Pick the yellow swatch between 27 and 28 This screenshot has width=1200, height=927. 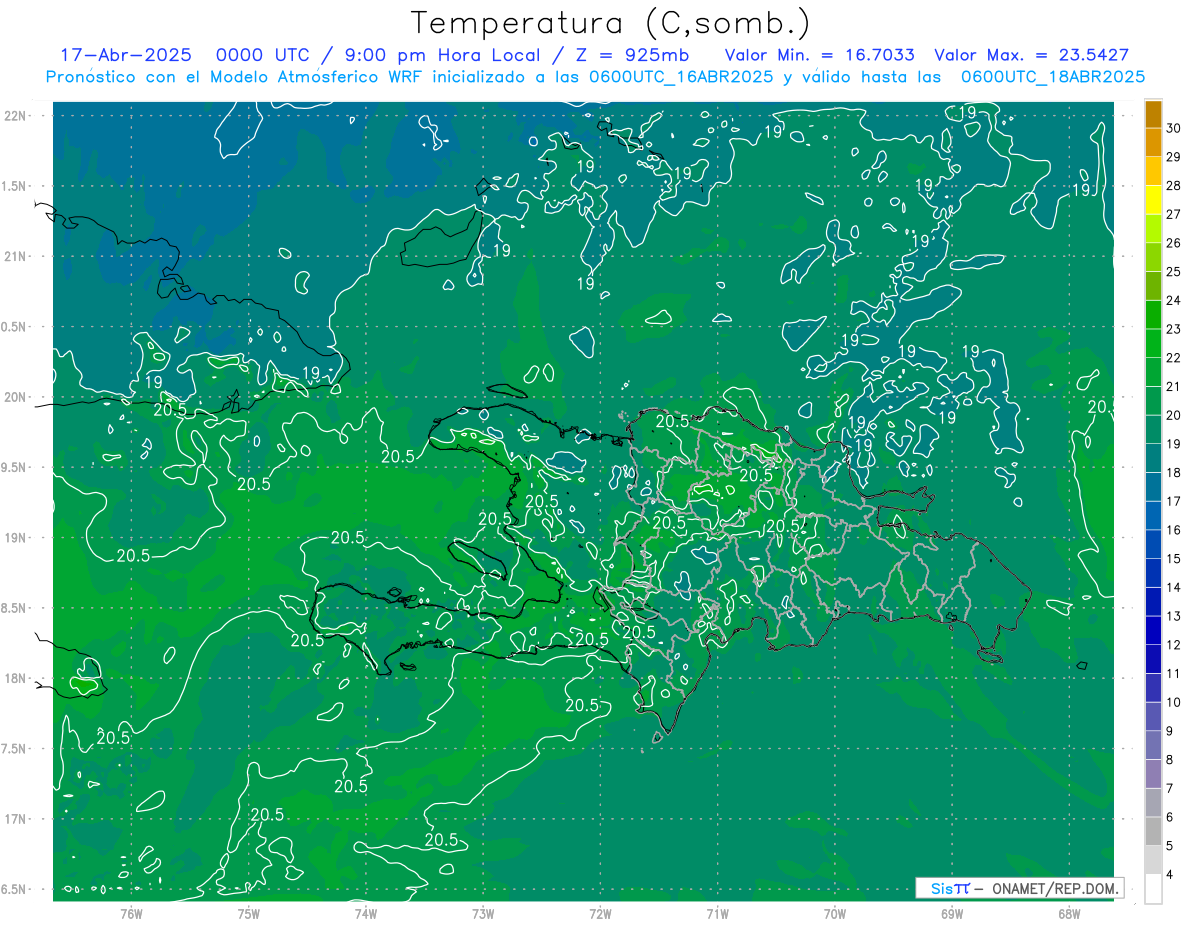(x=1153, y=200)
